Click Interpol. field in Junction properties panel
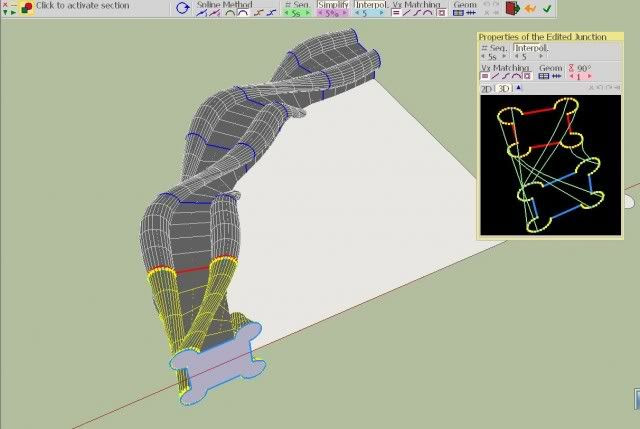Viewport: 640px width, 429px height. [530, 48]
